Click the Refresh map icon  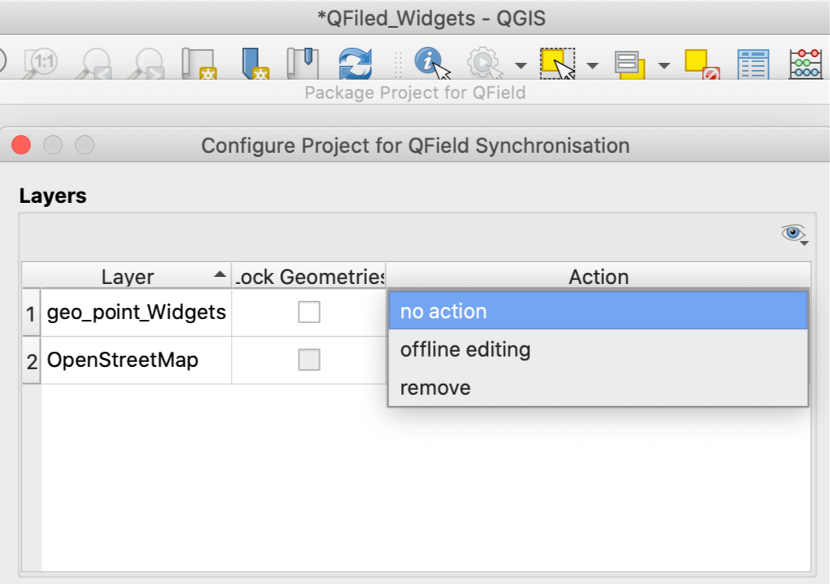(x=355, y=63)
